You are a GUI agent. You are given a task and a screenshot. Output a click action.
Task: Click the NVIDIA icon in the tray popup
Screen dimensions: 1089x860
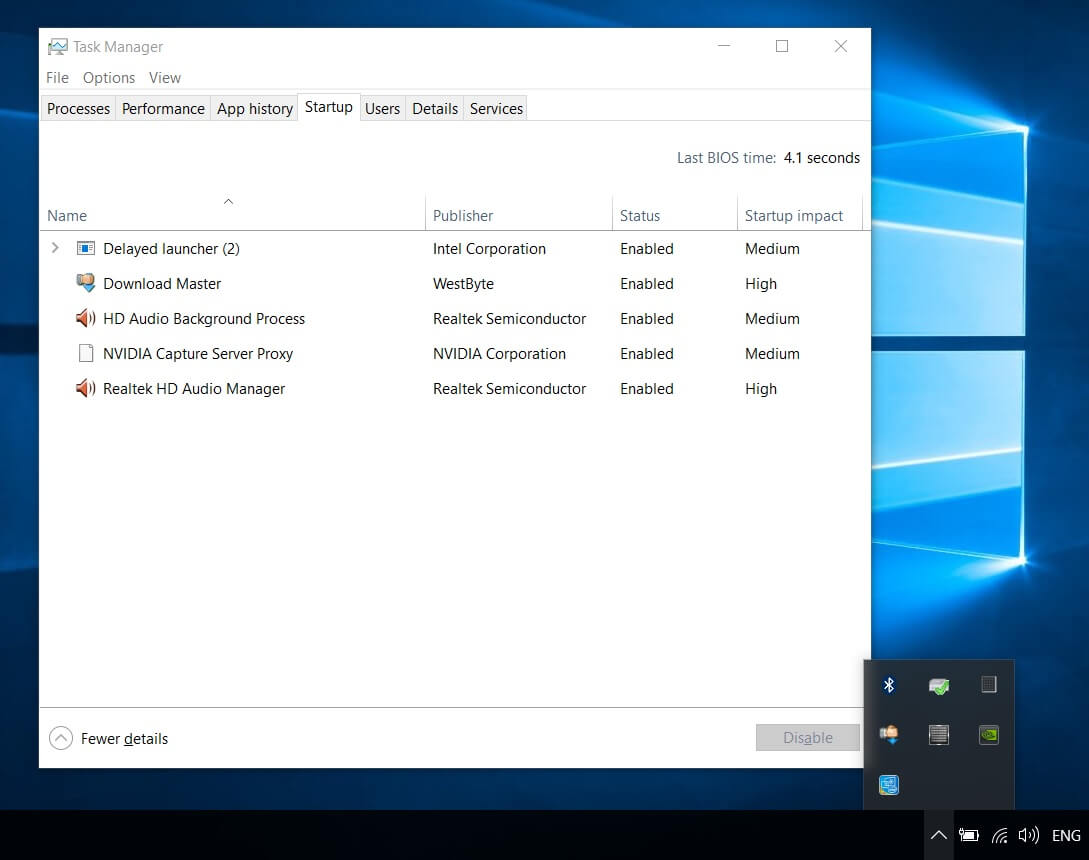point(988,735)
